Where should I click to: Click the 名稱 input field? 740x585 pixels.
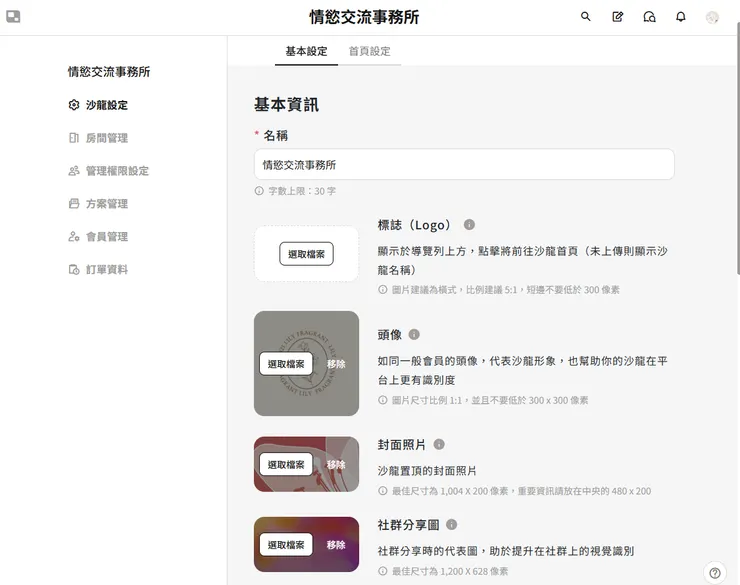[x=464, y=165]
